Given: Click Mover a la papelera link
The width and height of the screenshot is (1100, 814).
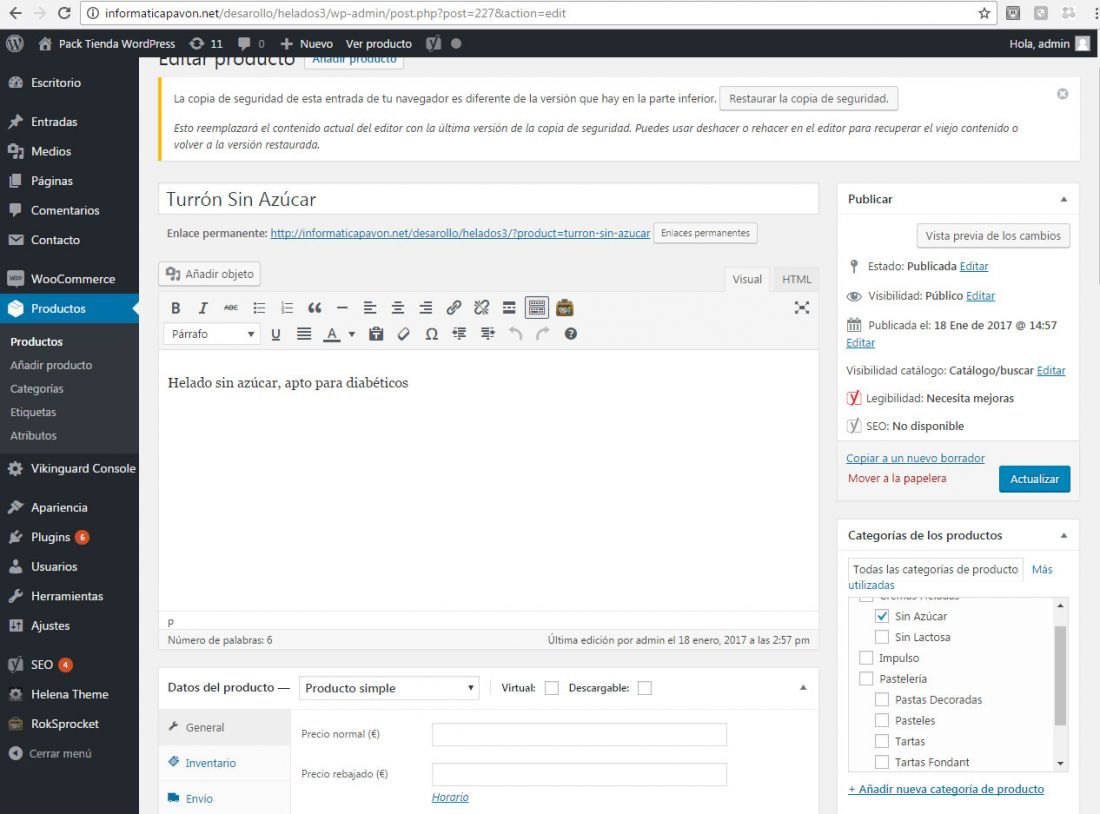Looking at the screenshot, I should click(897, 479).
